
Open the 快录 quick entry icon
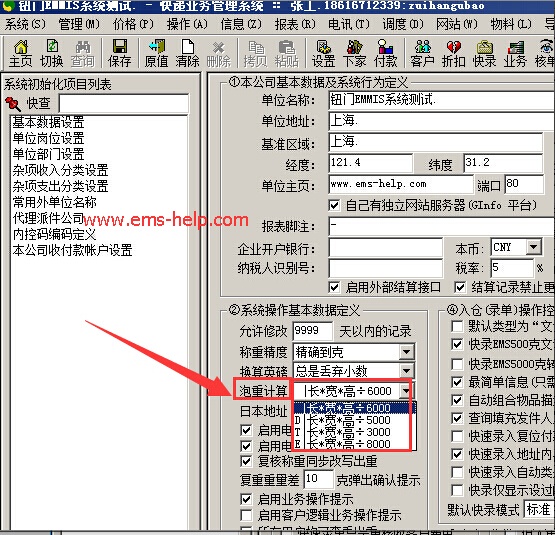[485, 53]
